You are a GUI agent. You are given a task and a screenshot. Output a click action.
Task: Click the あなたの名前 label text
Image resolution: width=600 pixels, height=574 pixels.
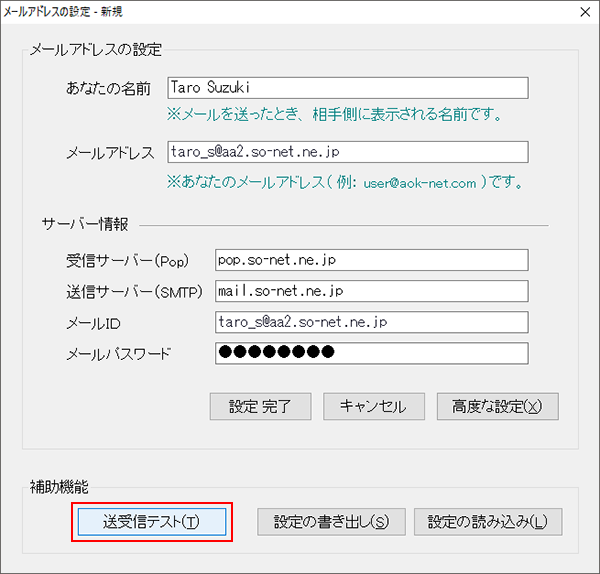[x=108, y=89]
